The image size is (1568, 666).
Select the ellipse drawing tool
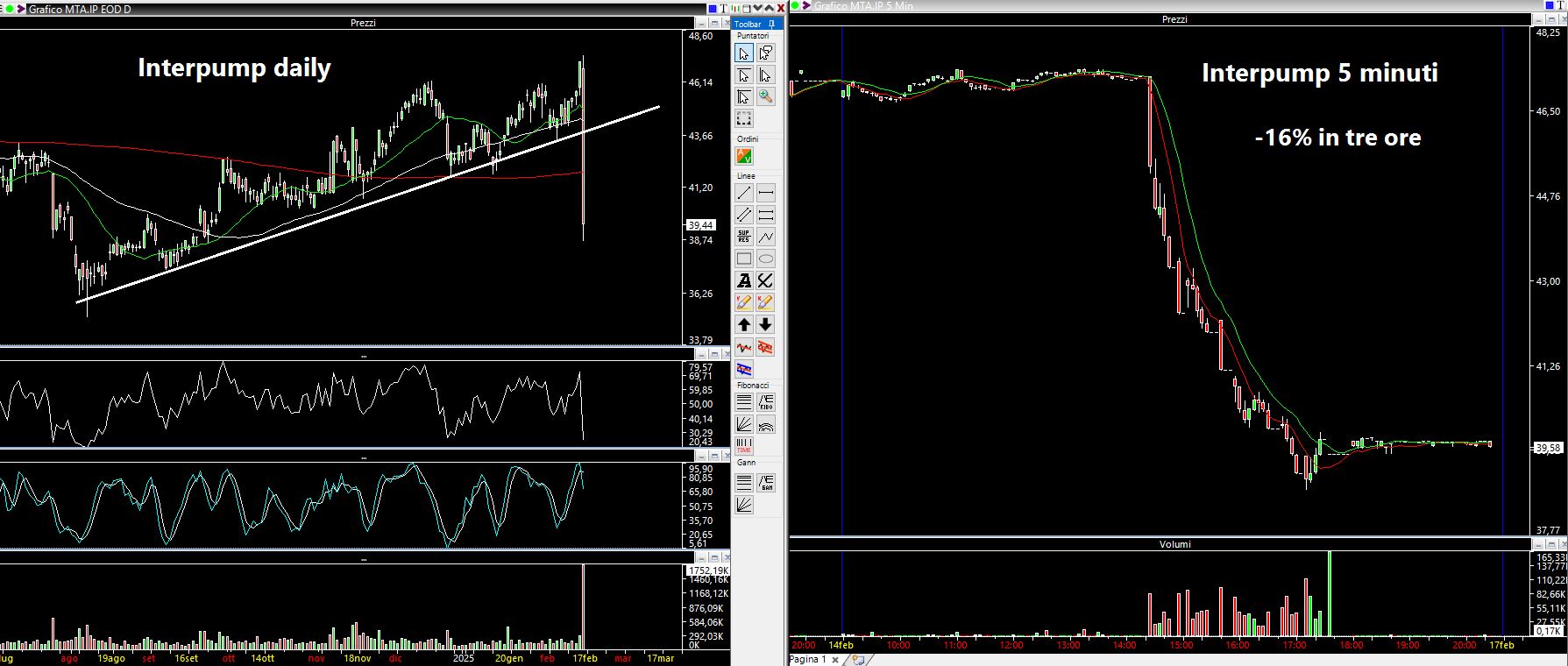coord(766,259)
